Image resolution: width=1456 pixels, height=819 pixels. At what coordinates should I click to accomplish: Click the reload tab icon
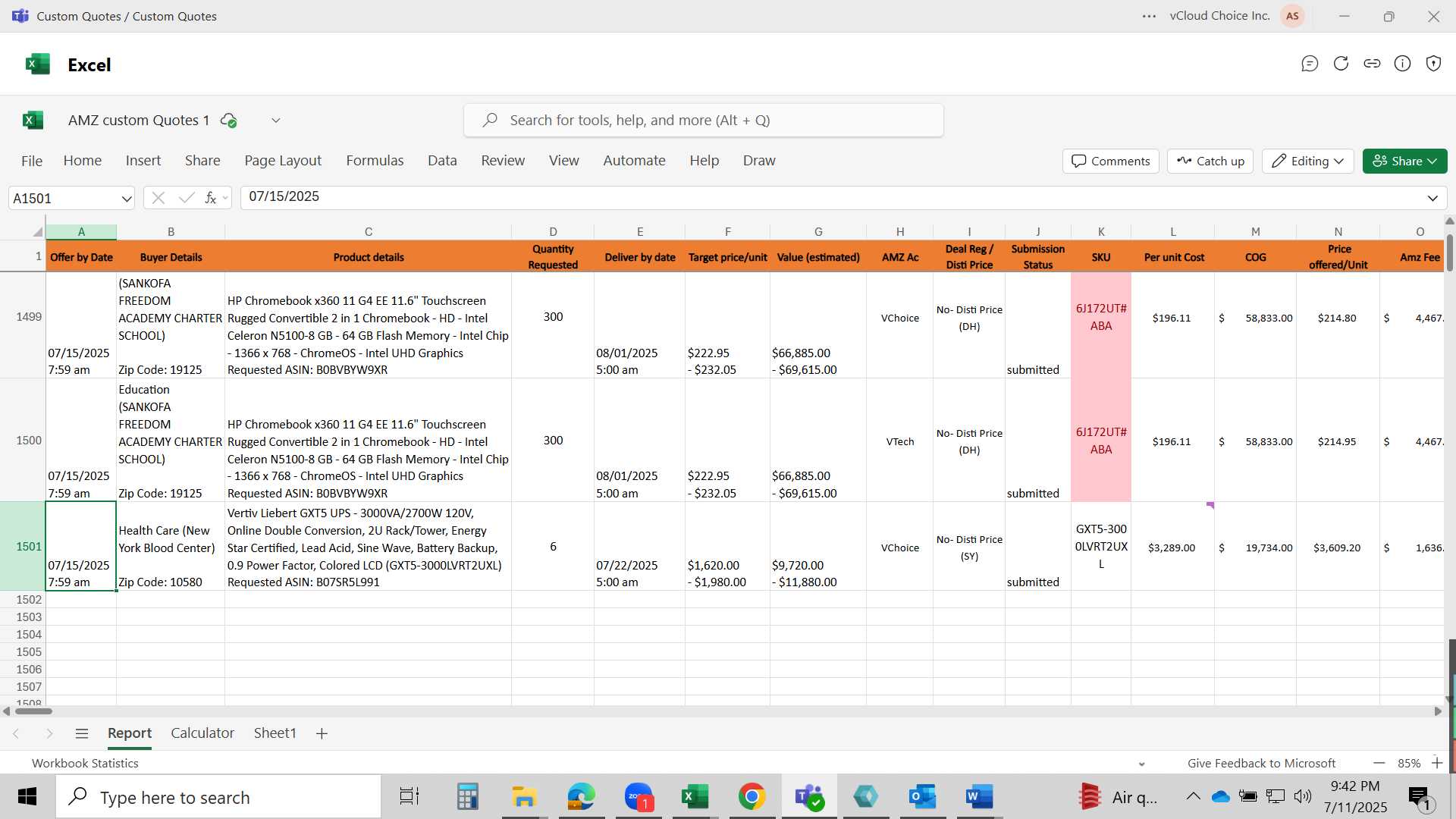(x=1341, y=64)
